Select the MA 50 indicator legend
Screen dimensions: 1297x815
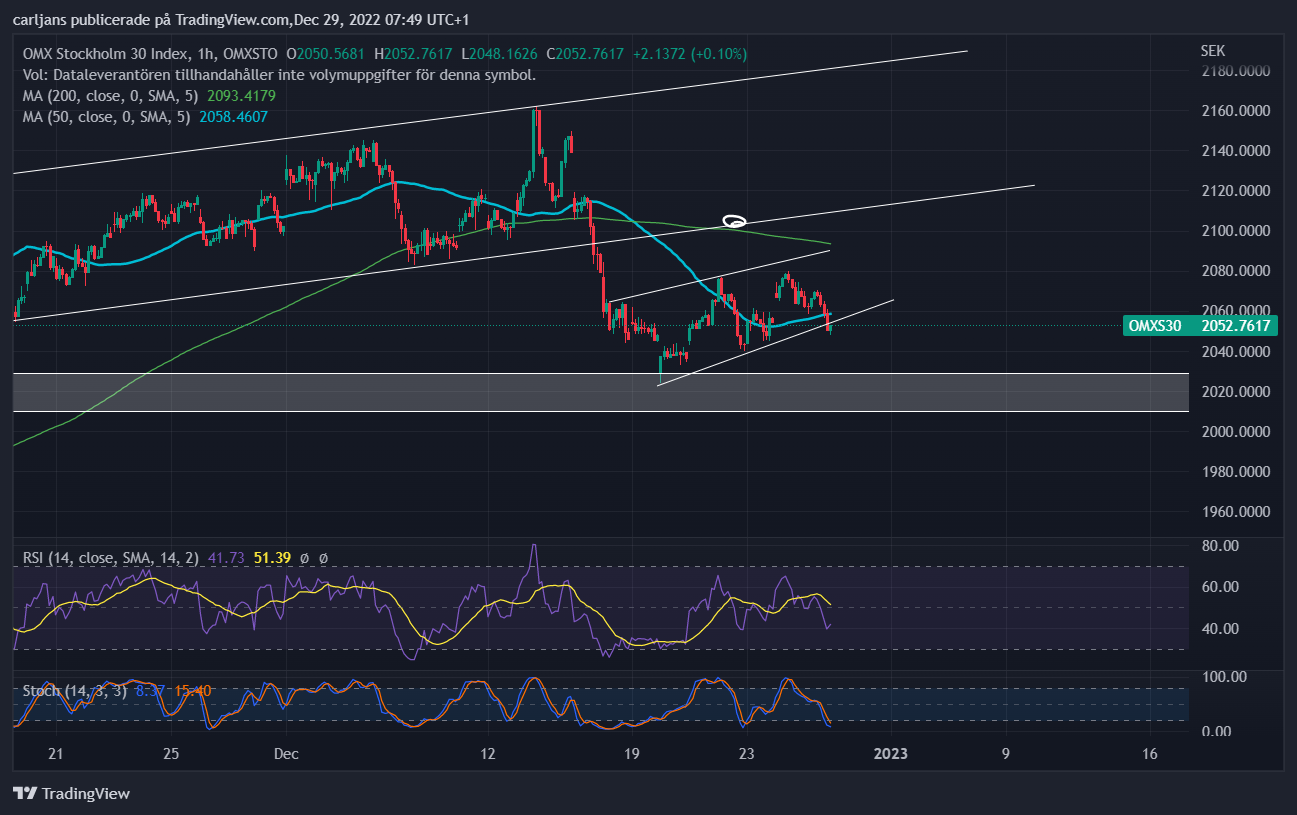145,116
